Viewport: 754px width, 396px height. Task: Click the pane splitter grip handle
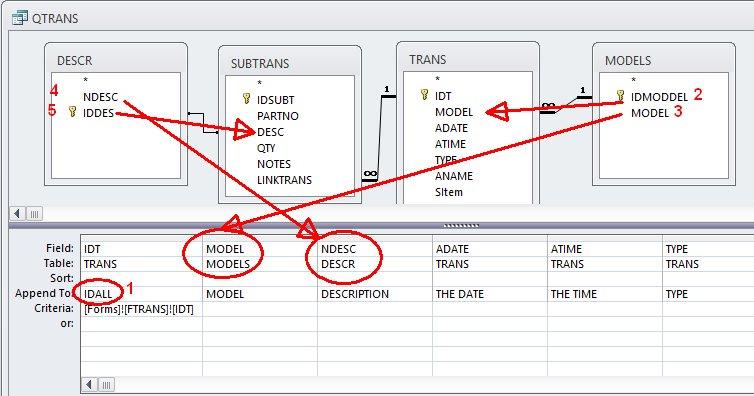(x=461, y=225)
